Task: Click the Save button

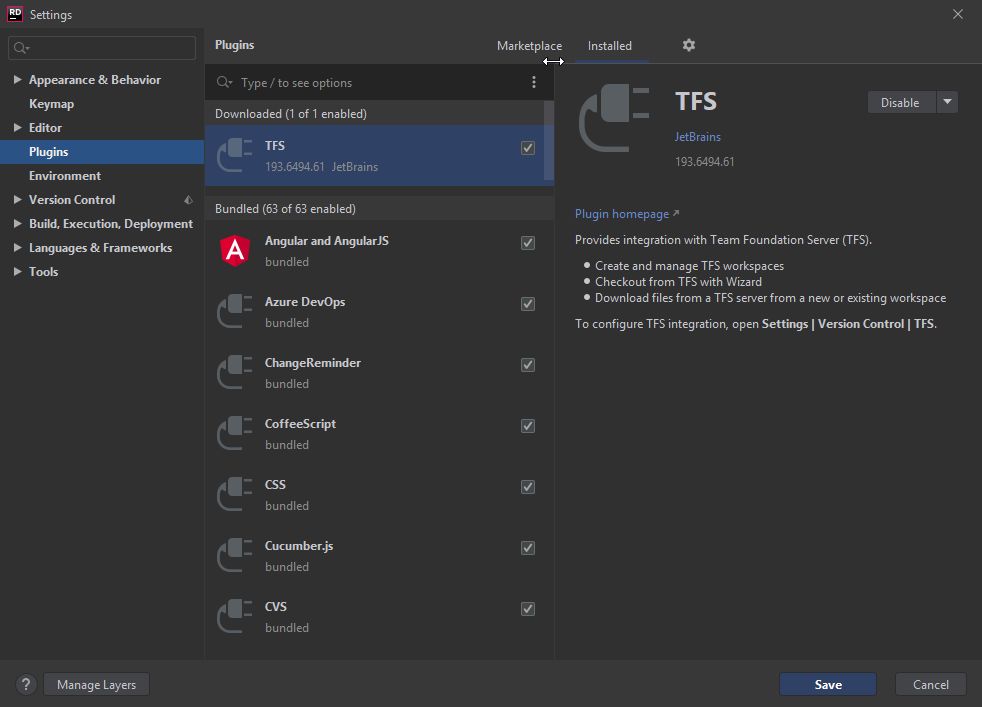Action: (x=827, y=684)
